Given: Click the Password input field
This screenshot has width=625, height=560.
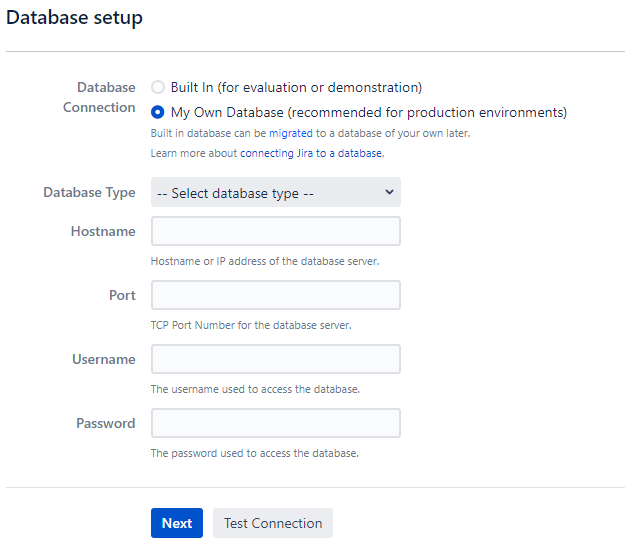Looking at the screenshot, I should pyautogui.click(x=275, y=423).
